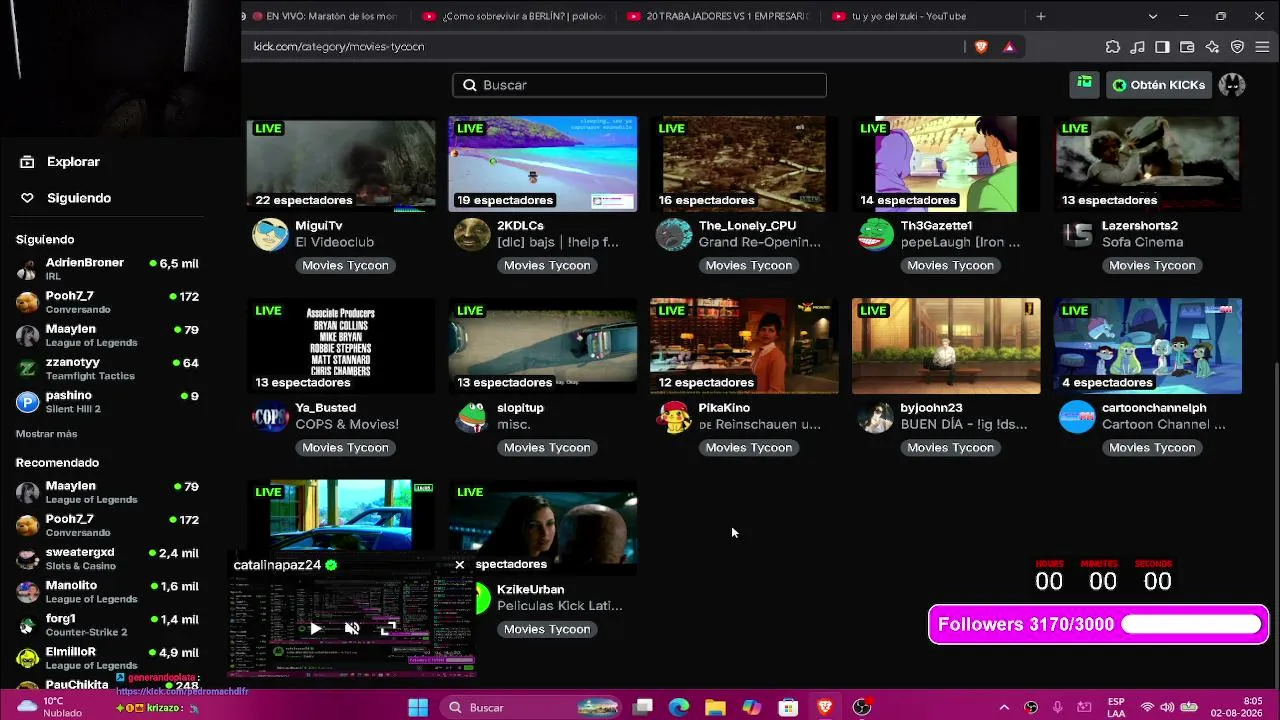1280x720 pixels.
Task: Expand Mostrar más under Siguiendo
Action: point(46,434)
